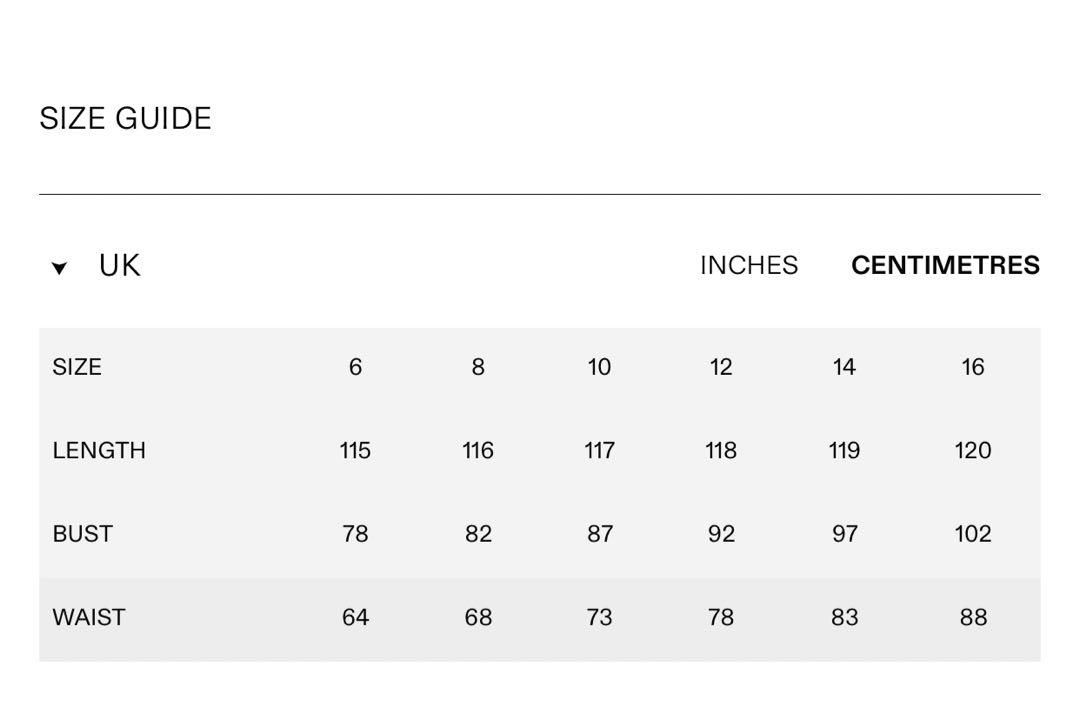Click waist value 83 for size 14
The image size is (1080, 714).
[x=844, y=617]
